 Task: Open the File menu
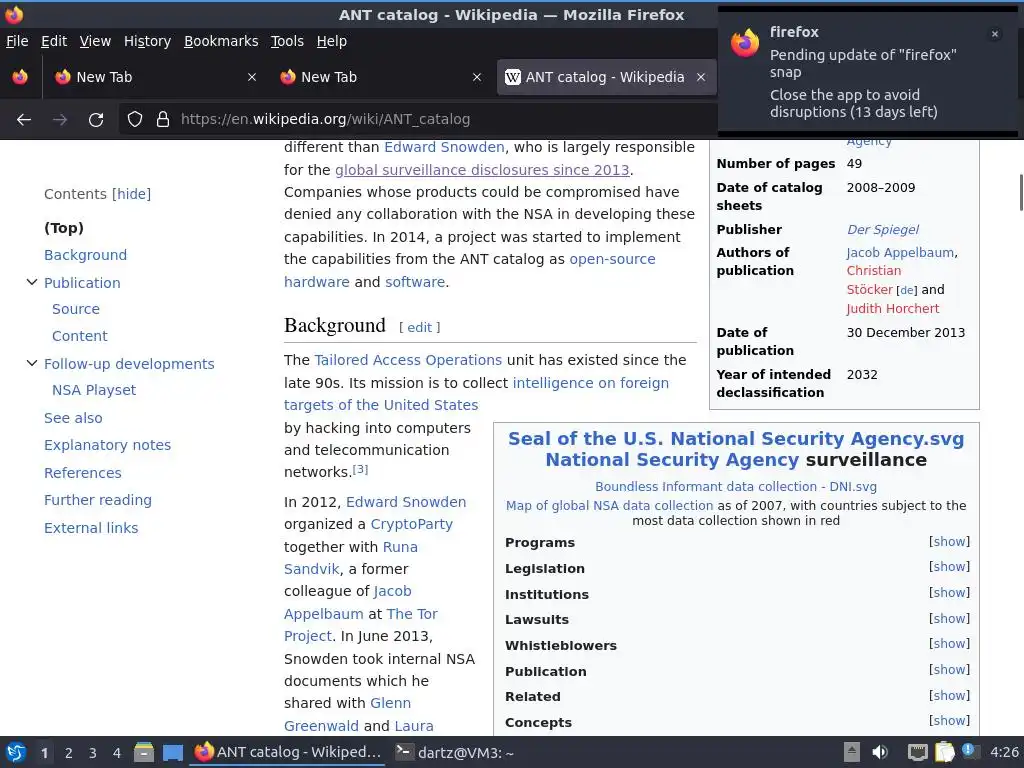17,41
